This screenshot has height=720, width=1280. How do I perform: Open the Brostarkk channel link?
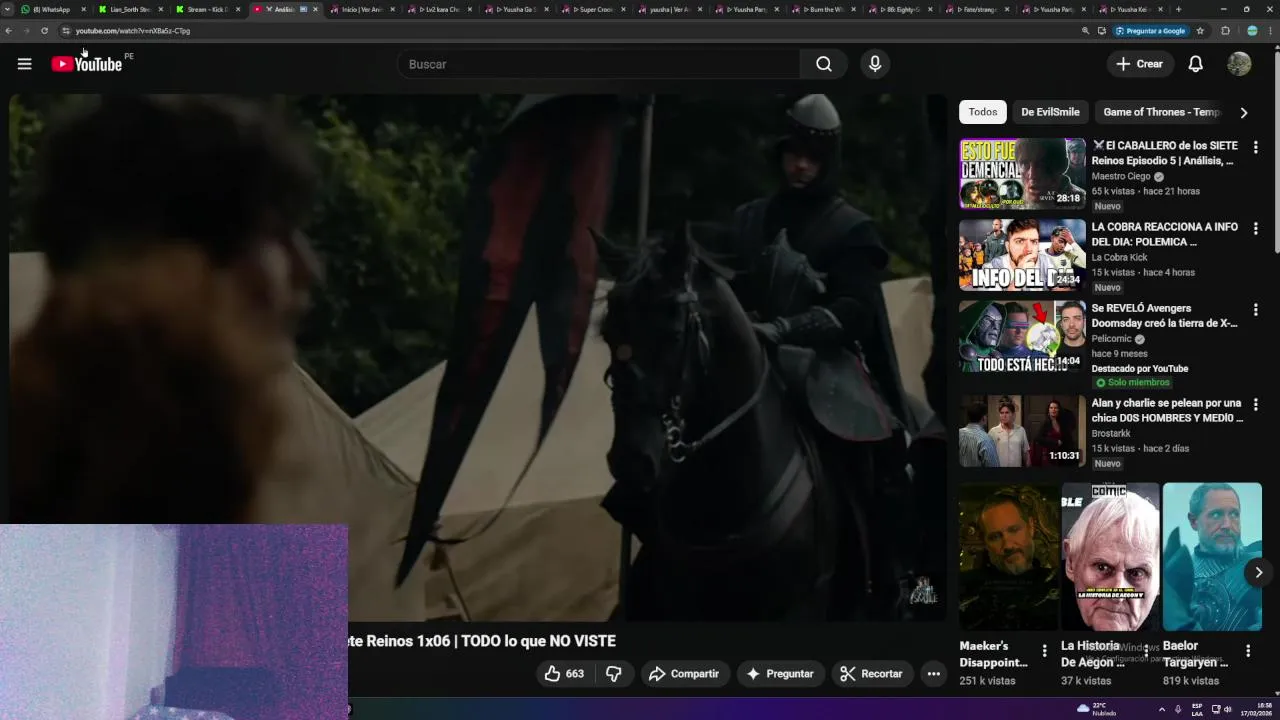[1110, 433]
